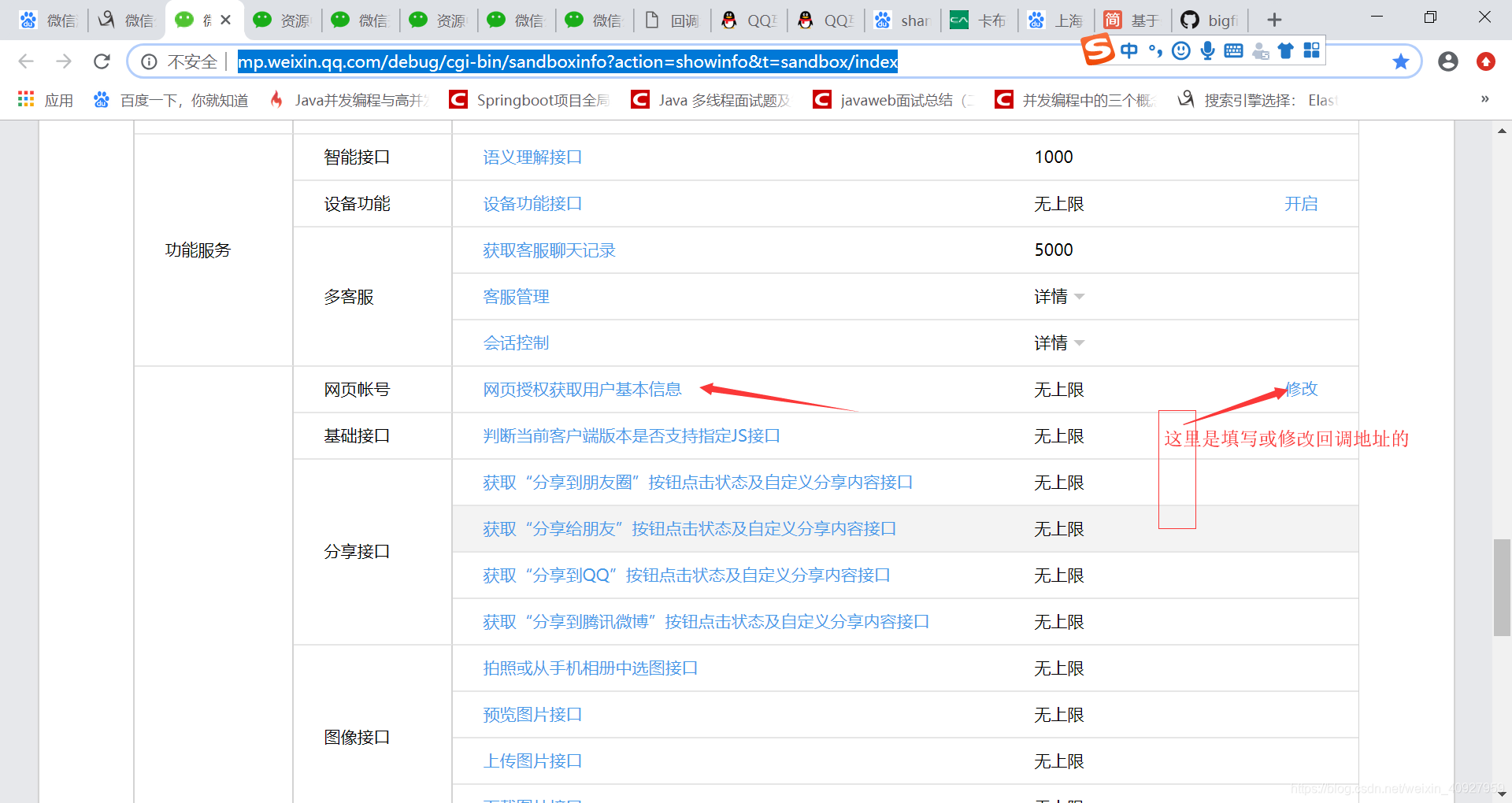The width and height of the screenshot is (1512, 803).
Task: Open the Chrome profile avatar icon
Action: [1447, 61]
